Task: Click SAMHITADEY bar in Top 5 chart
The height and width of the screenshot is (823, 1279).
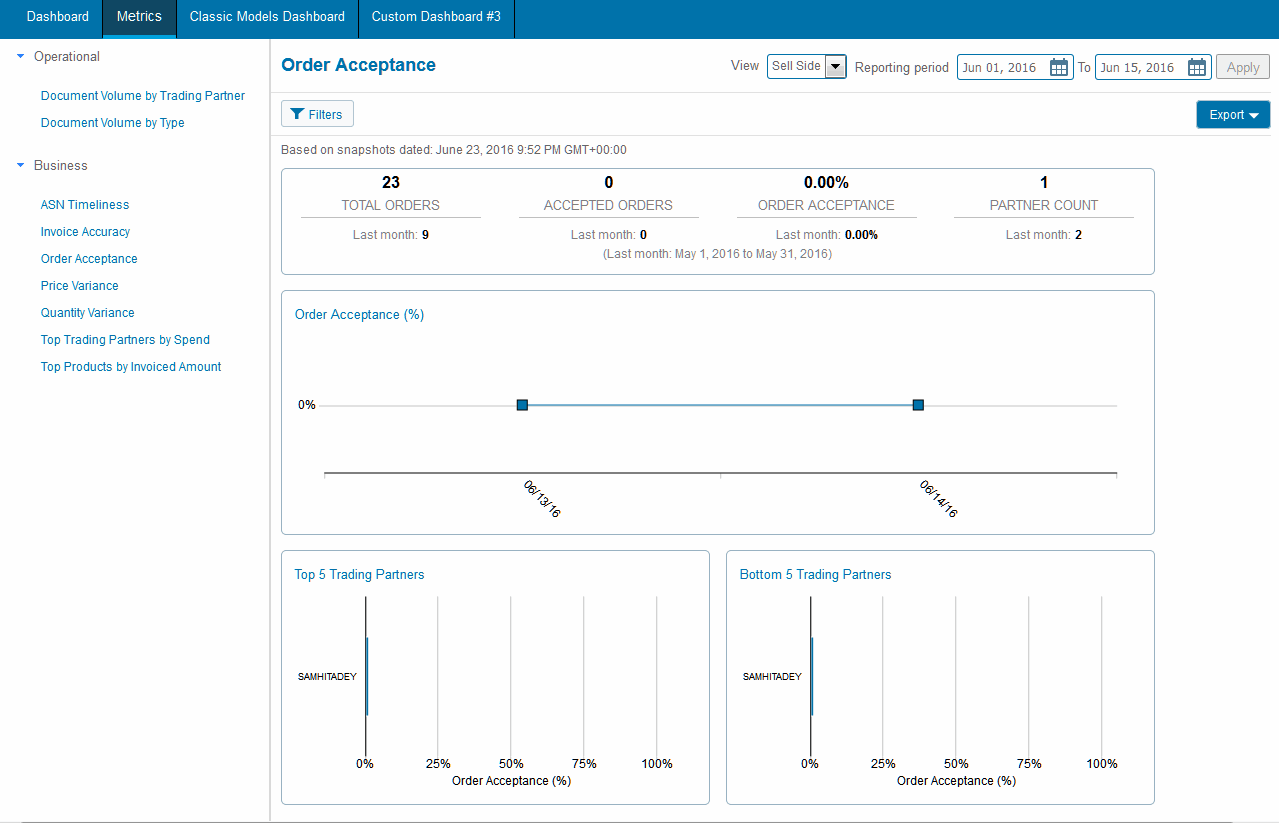Action: (x=367, y=677)
